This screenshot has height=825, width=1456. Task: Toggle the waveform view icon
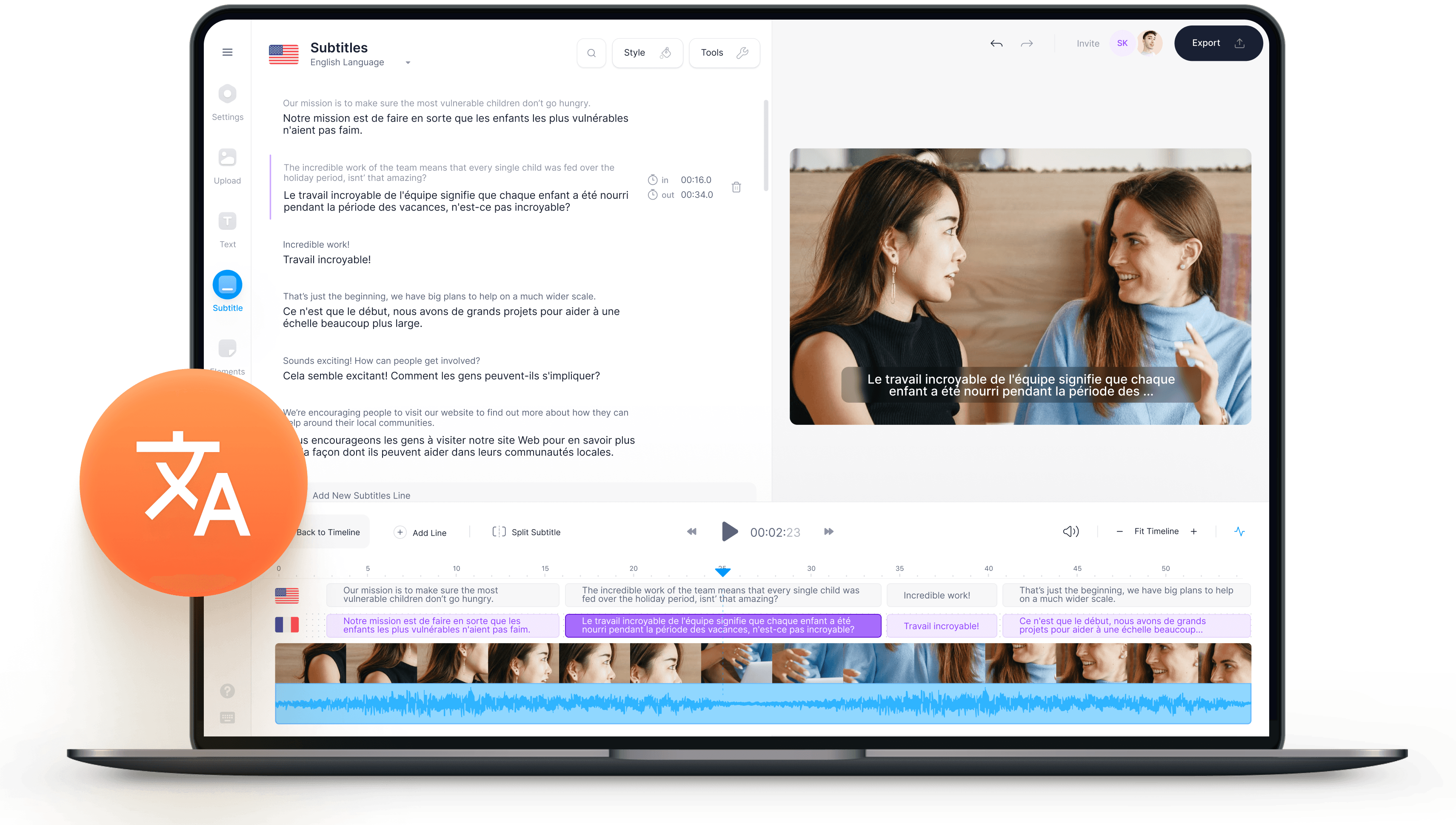[x=1240, y=532]
